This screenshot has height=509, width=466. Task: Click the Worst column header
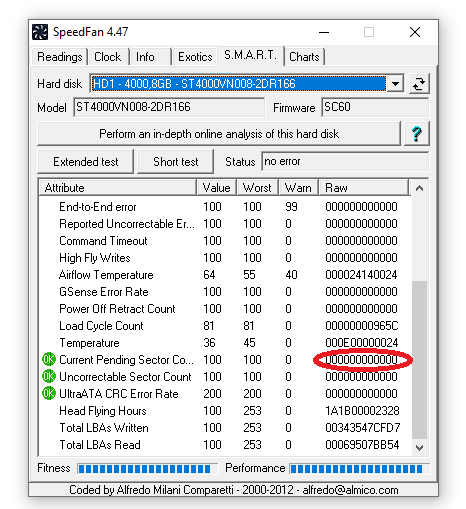257,188
